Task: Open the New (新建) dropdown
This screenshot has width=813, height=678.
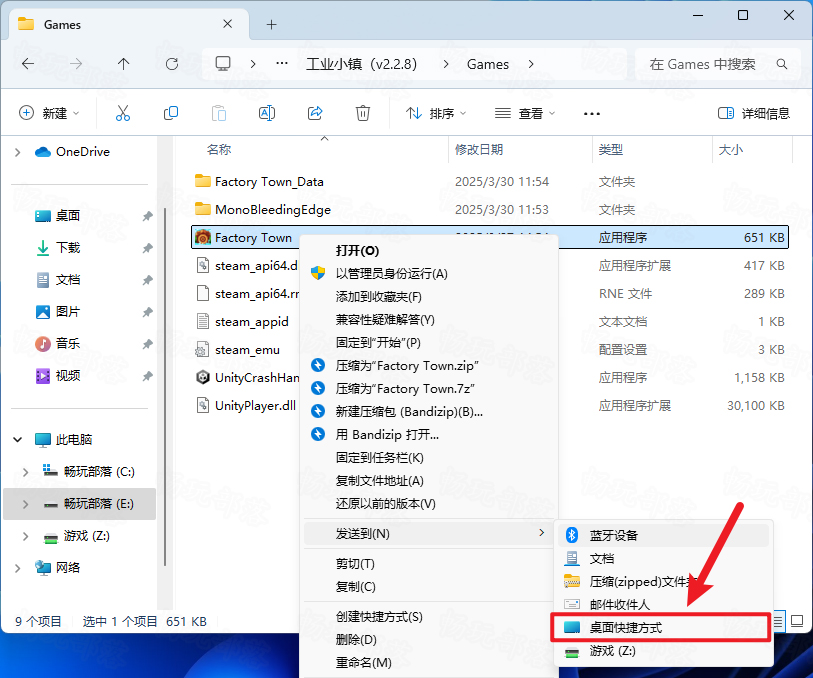Action: [49, 113]
